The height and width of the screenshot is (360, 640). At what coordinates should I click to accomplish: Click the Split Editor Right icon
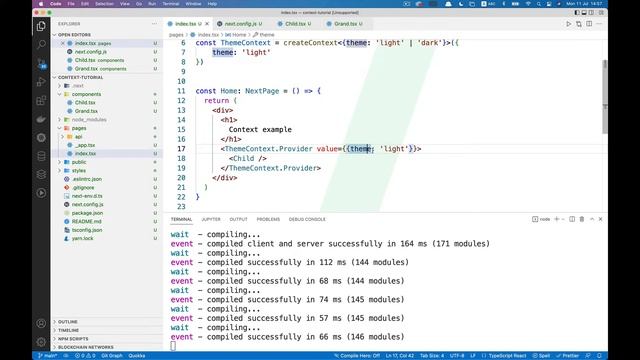pos(589,24)
